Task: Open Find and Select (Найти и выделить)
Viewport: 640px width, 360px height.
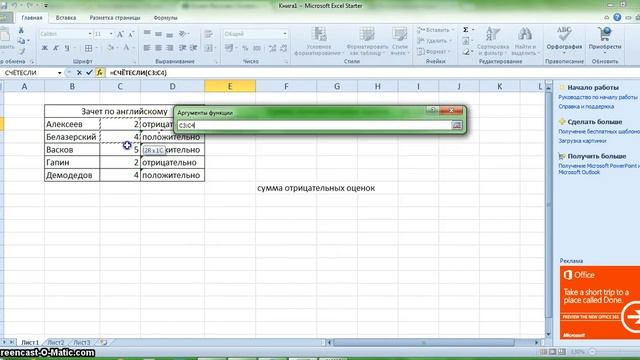Action: [525, 41]
